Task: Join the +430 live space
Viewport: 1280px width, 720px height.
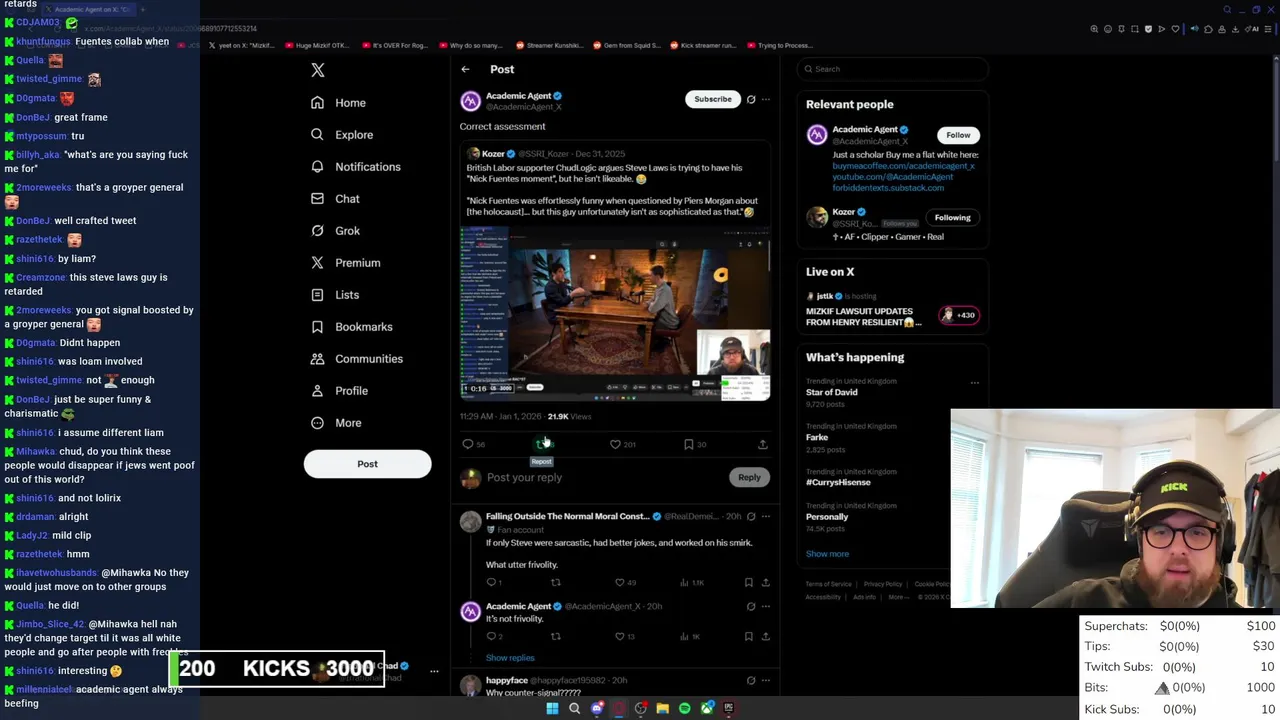Action: (959, 315)
